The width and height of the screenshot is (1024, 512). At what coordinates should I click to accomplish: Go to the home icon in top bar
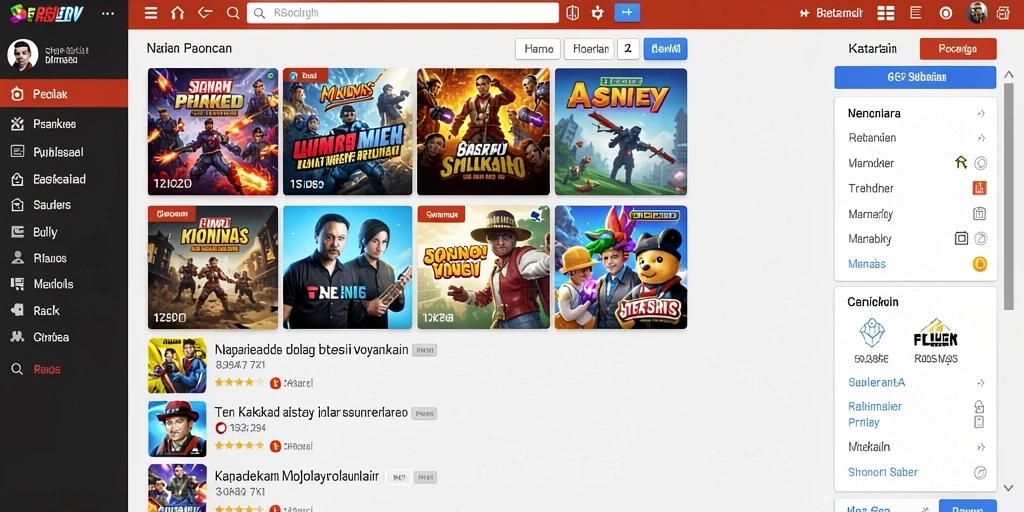pyautogui.click(x=177, y=13)
